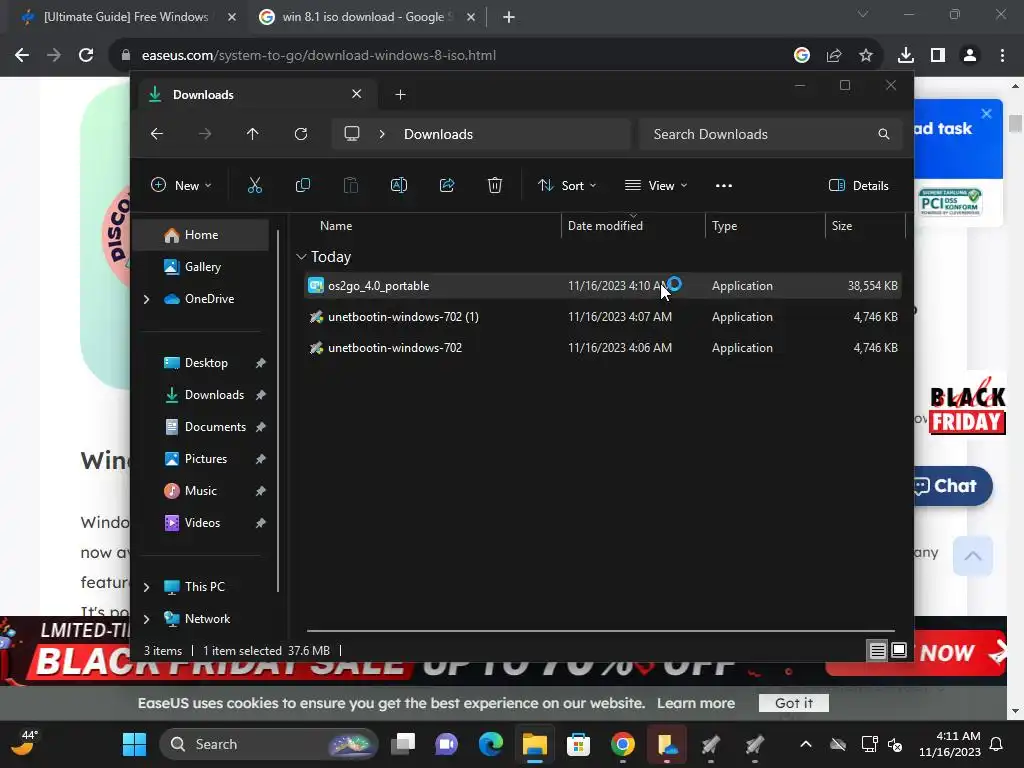Reload the easeus.com page in Chrome
The height and width of the screenshot is (768, 1024).
86,56
